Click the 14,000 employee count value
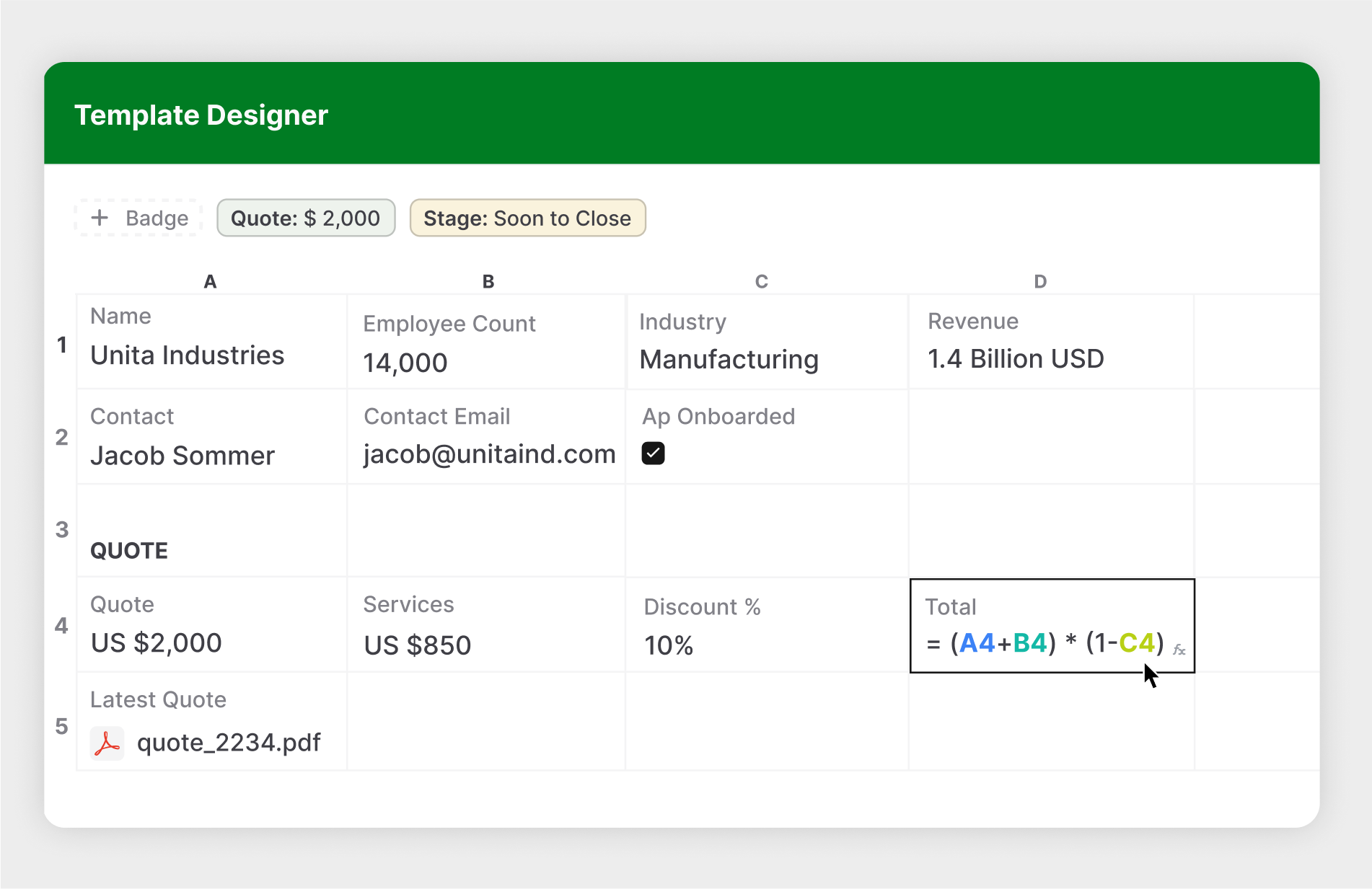 (x=405, y=363)
